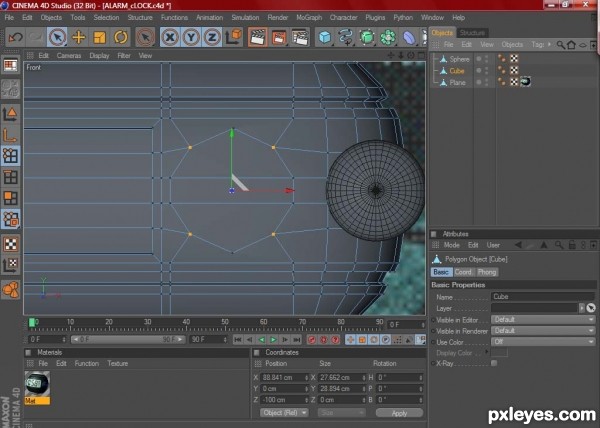This screenshot has width=600, height=428.
Task: Open the File menu
Action: point(9,18)
